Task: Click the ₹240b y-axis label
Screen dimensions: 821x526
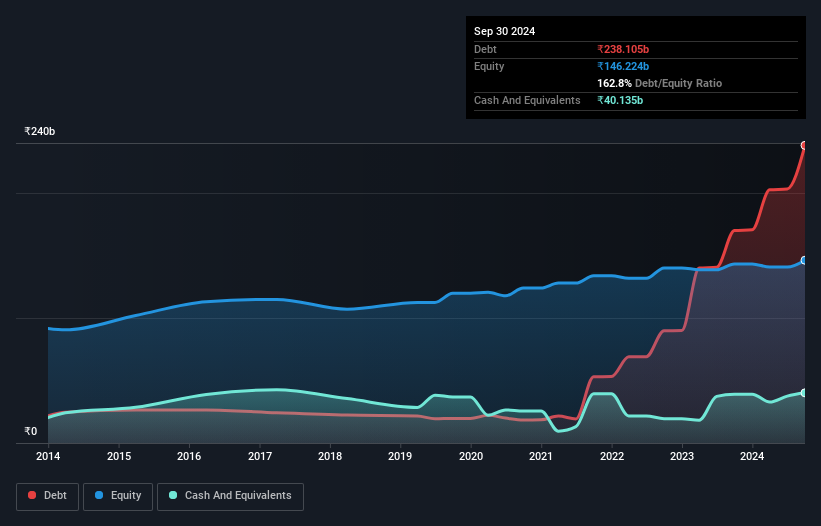Action: pos(39,131)
